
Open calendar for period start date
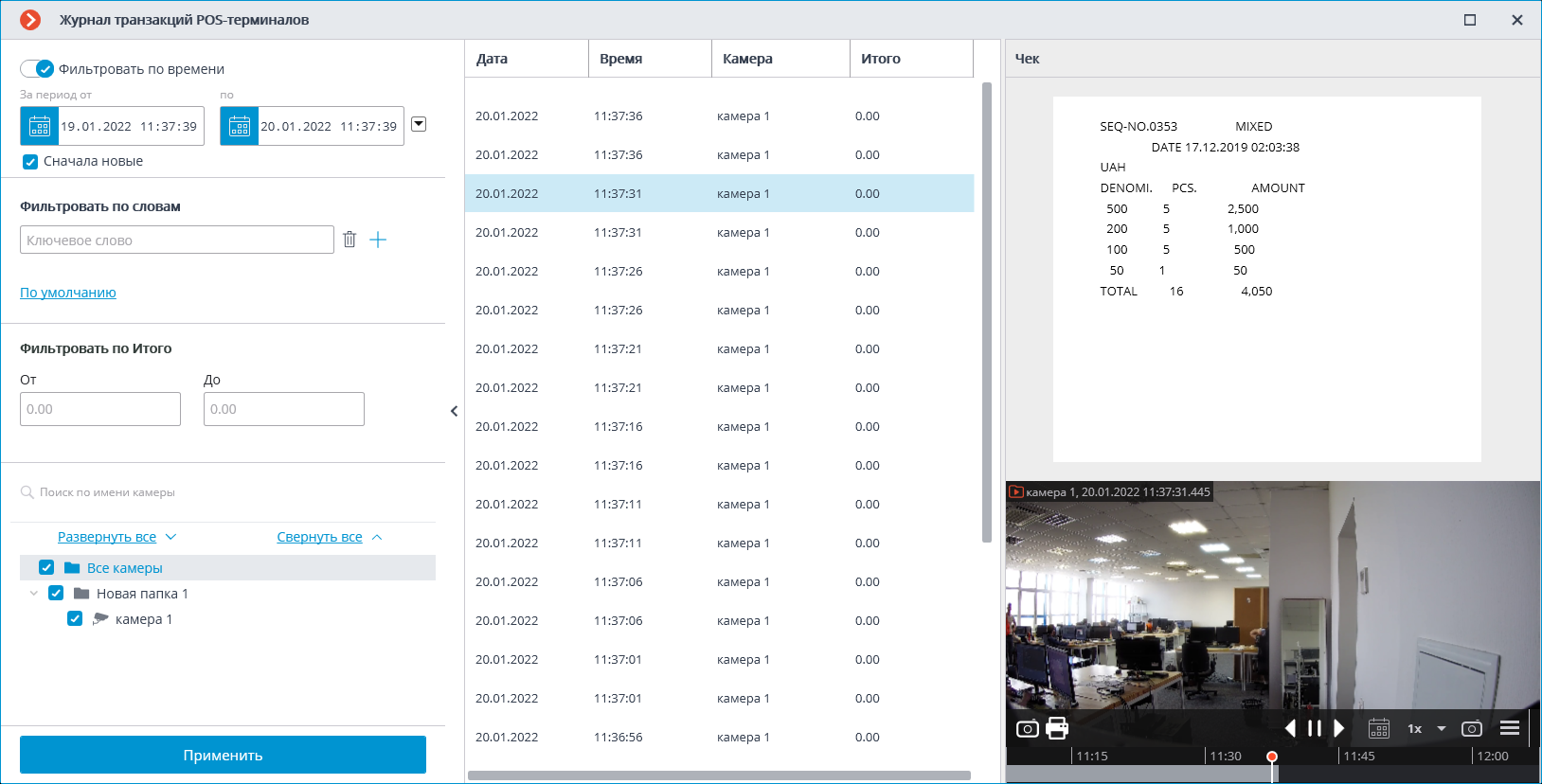pos(40,126)
